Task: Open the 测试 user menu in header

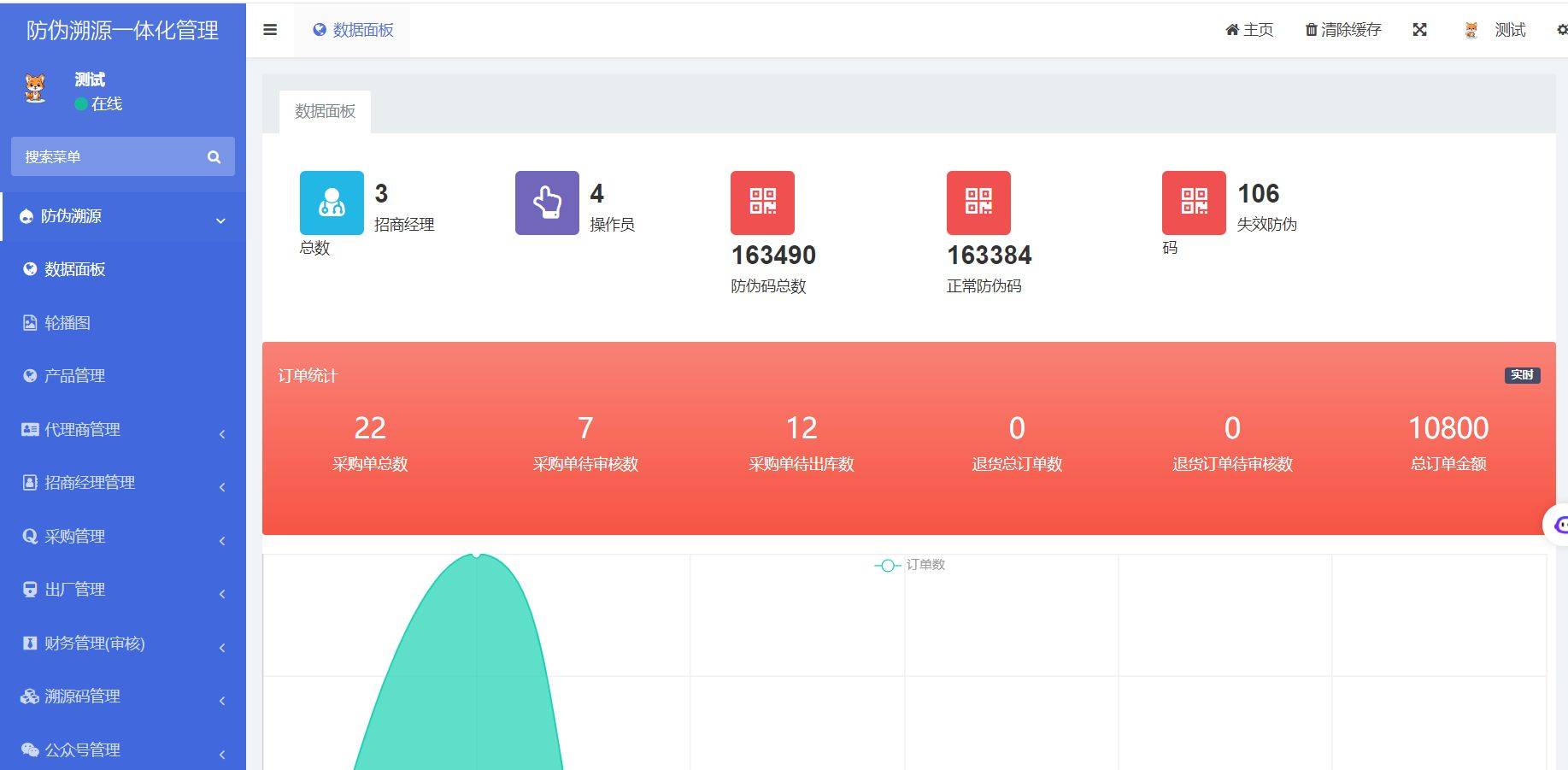Action: 1497,30
